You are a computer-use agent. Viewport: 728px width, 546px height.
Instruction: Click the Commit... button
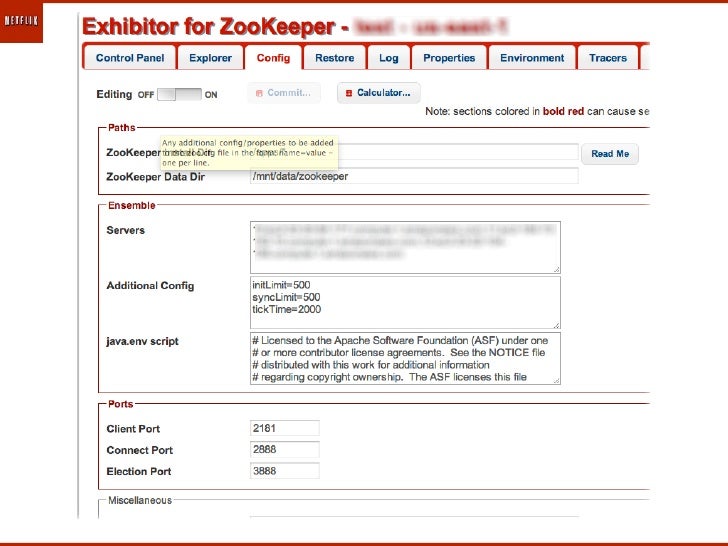284,93
